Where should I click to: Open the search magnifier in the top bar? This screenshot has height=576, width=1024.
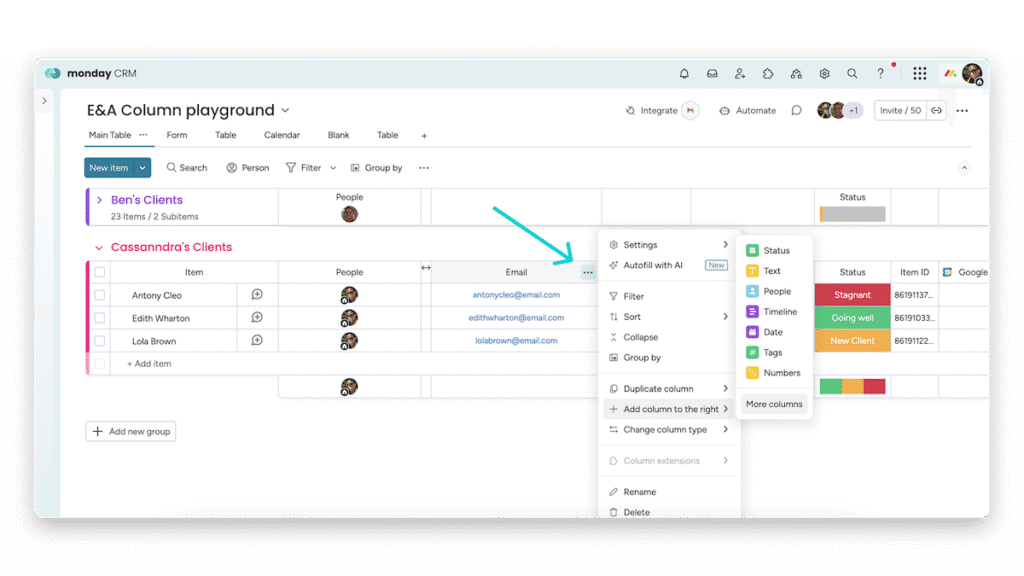852,74
